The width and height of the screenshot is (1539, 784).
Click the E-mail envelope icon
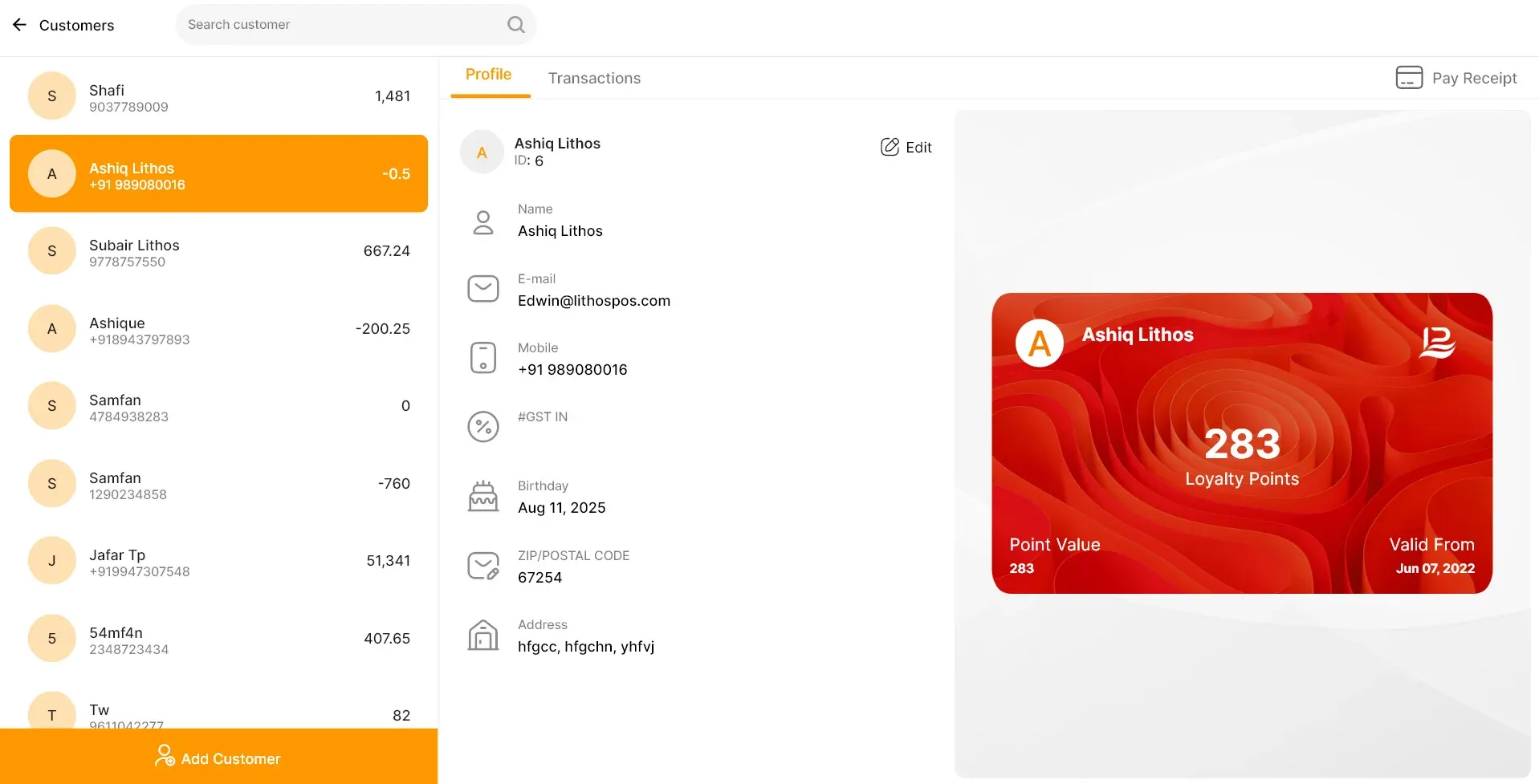483,289
